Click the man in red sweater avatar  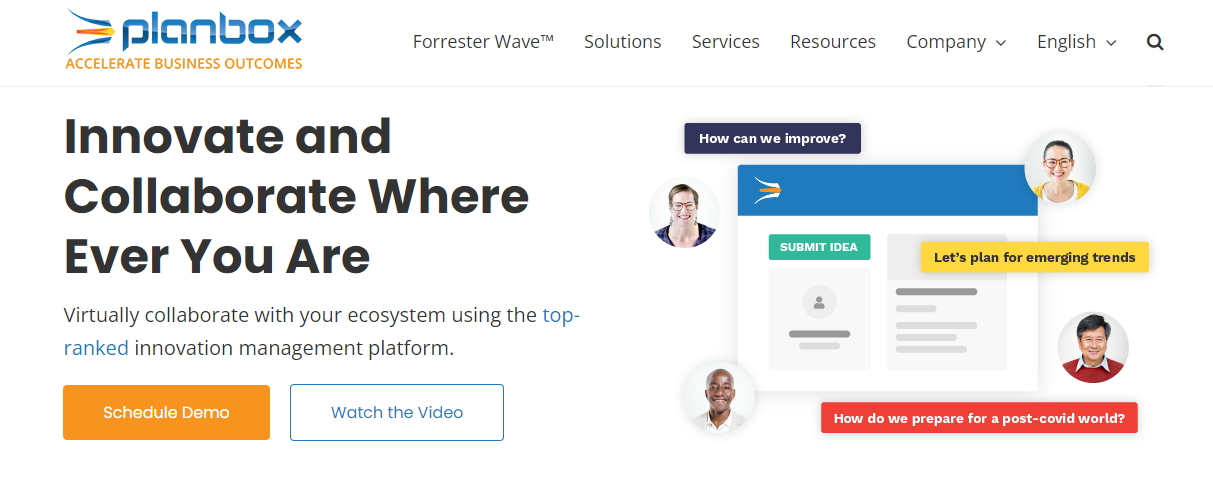coord(1093,348)
